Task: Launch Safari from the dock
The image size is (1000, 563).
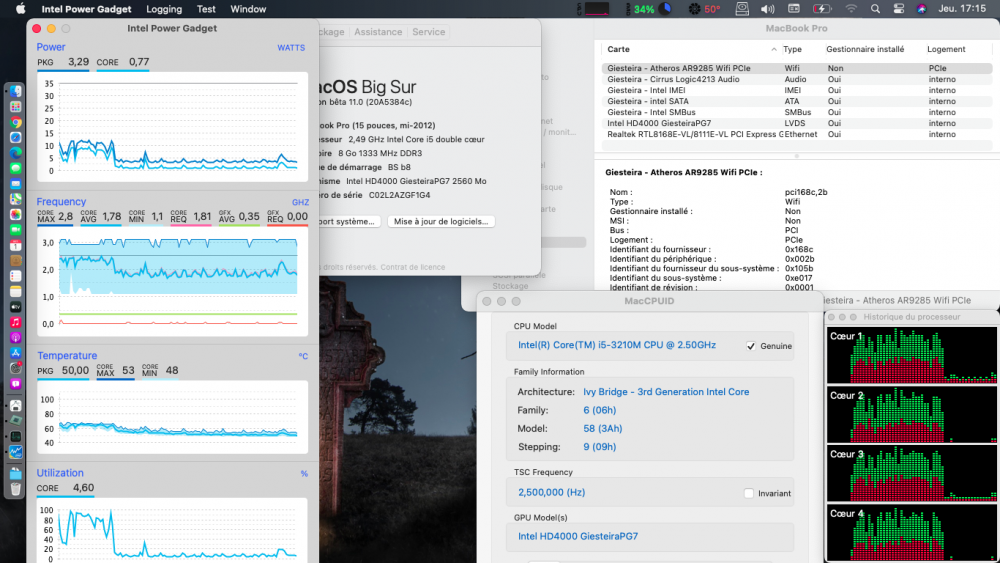Action: (x=16, y=137)
